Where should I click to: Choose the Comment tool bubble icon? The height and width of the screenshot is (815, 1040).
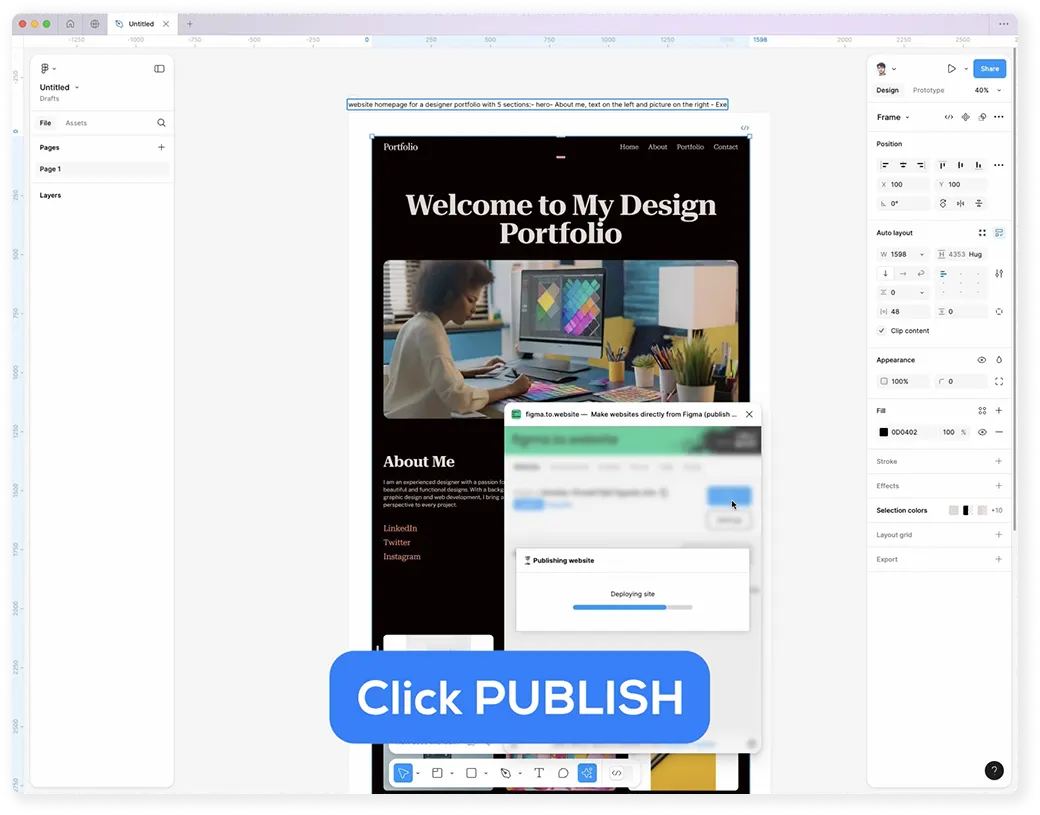click(x=563, y=773)
